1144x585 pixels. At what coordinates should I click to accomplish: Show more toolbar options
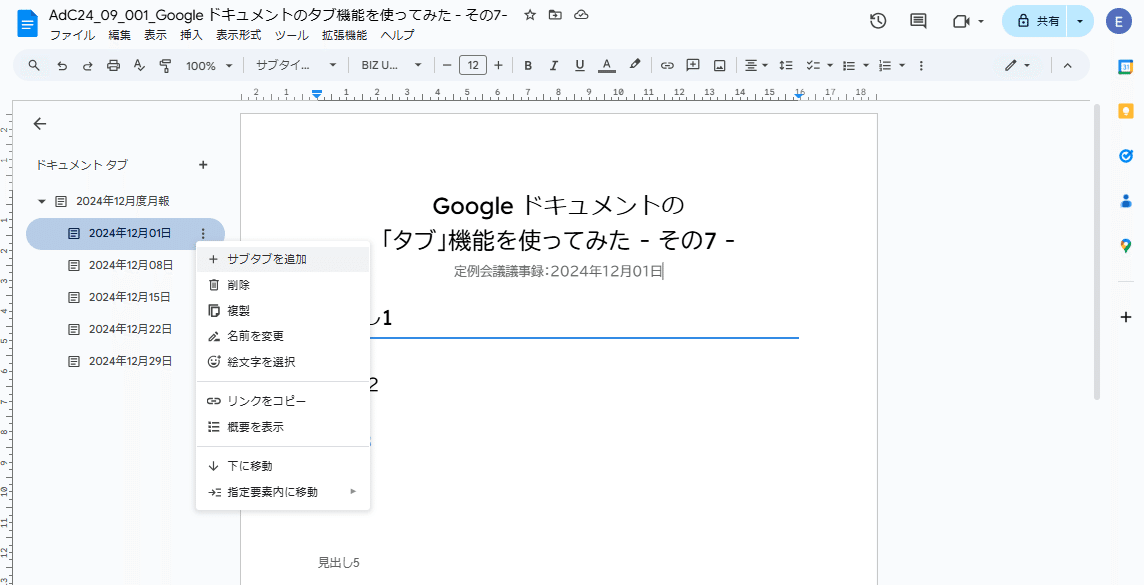[921, 66]
